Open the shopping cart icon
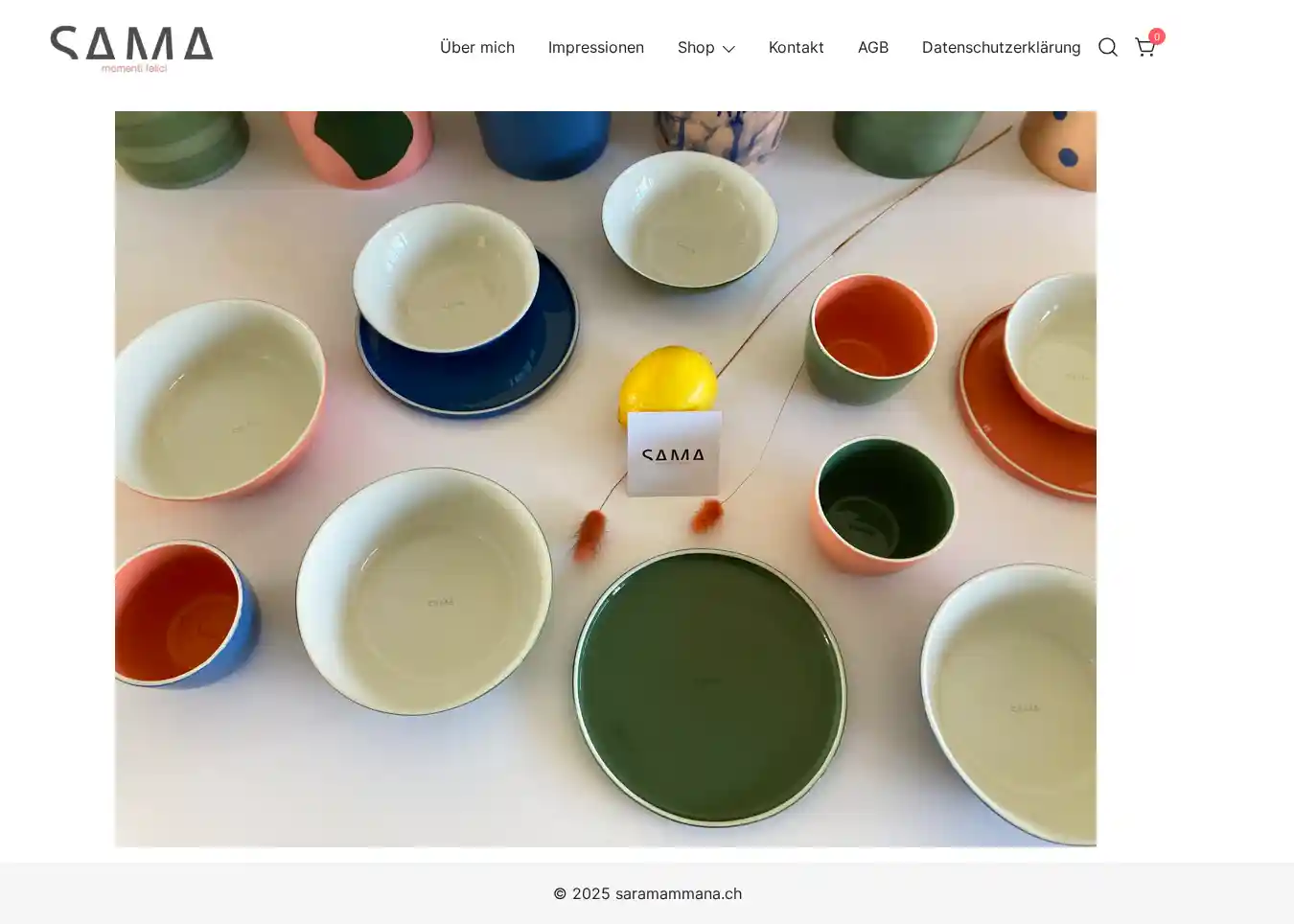Image resolution: width=1294 pixels, height=924 pixels. point(1144,47)
